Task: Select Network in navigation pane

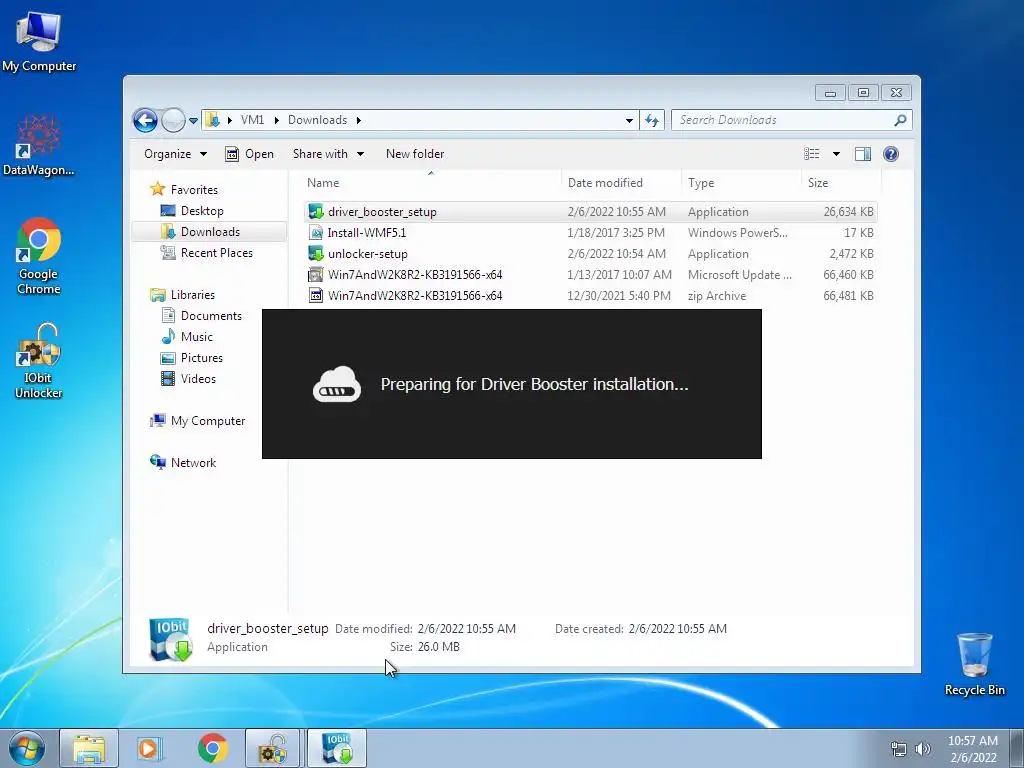Action: click(x=183, y=462)
